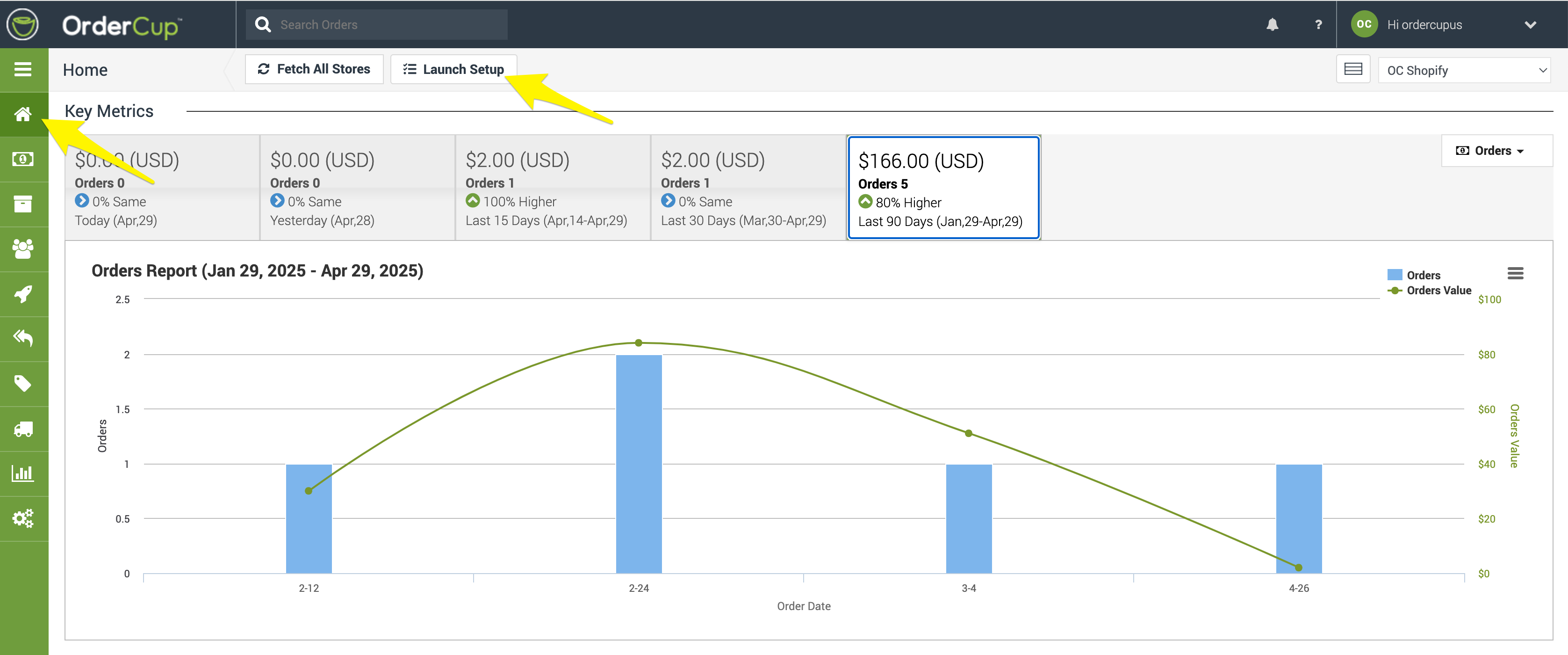The height and width of the screenshot is (655, 1568).
Task: Click the rocket sidebar icon
Action: pos(23,294)
